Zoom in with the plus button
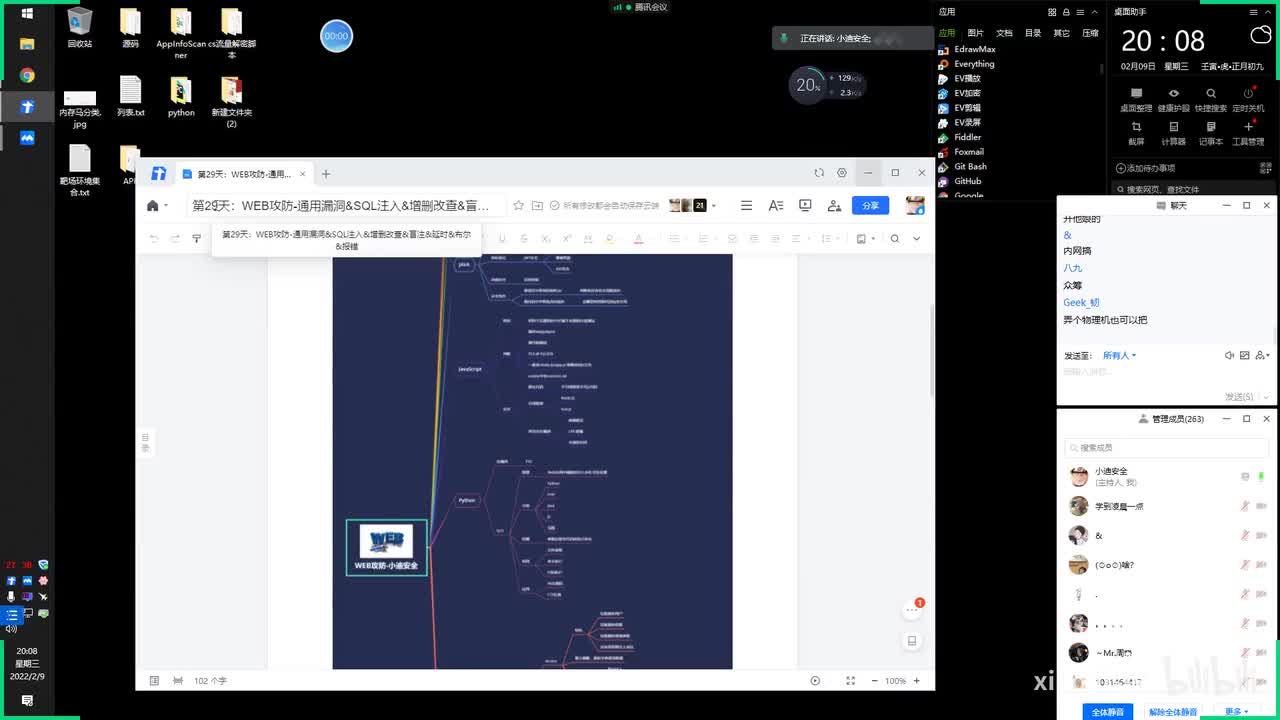The width and height of the screenshot is (1280, 720). tap(916, 681)
